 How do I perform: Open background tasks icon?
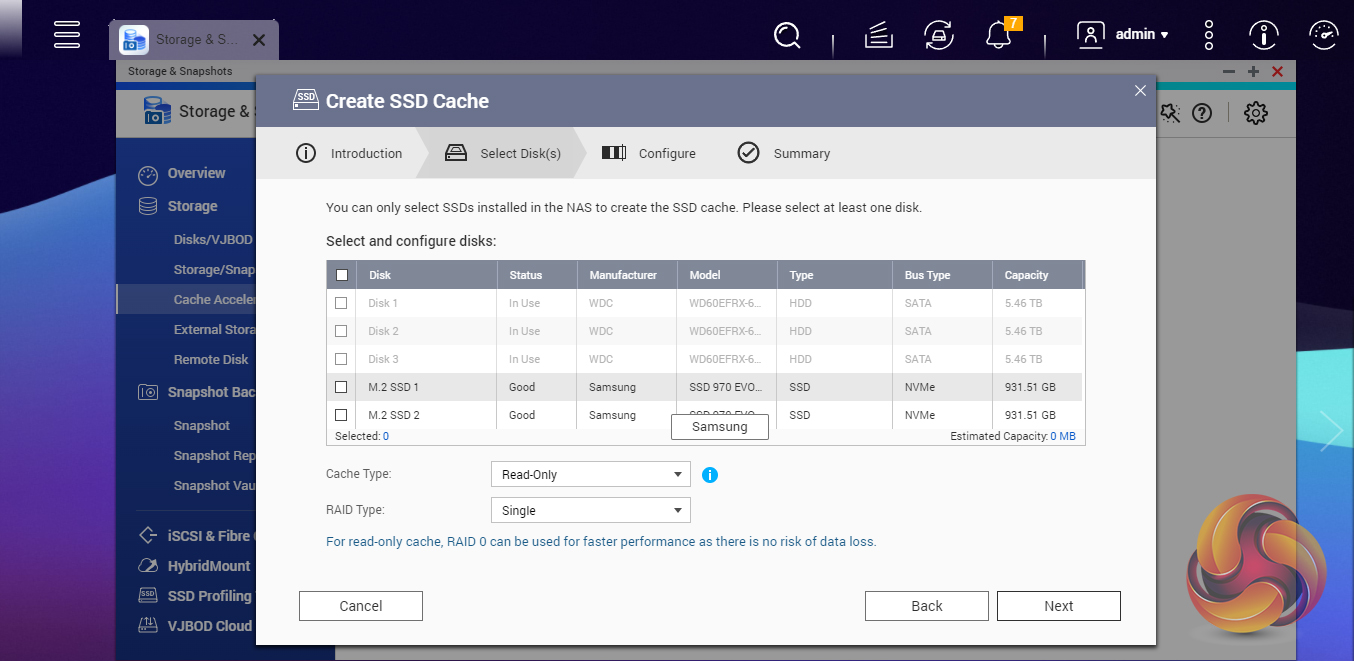click(878, 36)
